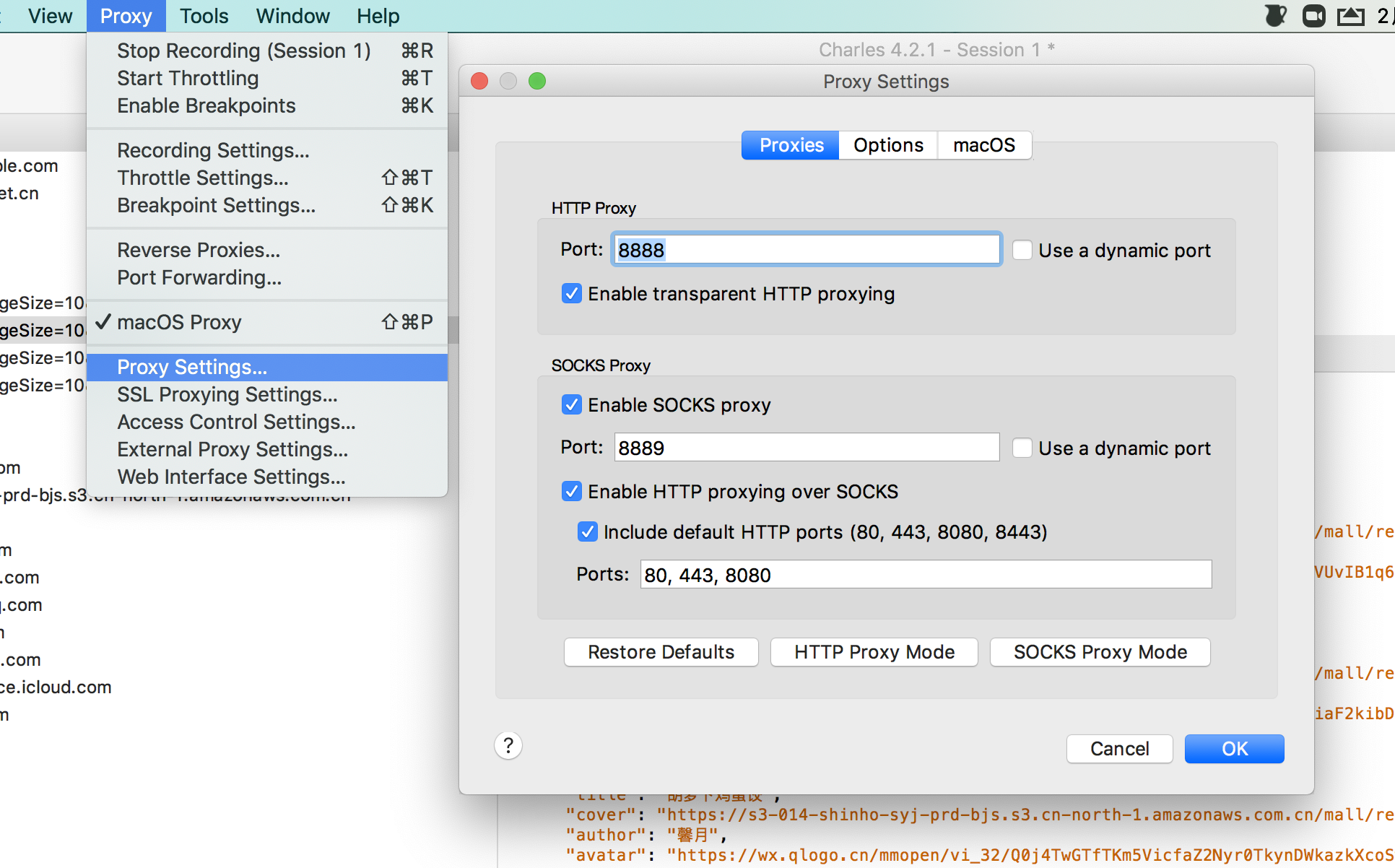Image resolution: width=1395 pixels, height=868 pixels.
Task: Click the Charles Proxy bear icon
Action: click(x=1273, y=15)
